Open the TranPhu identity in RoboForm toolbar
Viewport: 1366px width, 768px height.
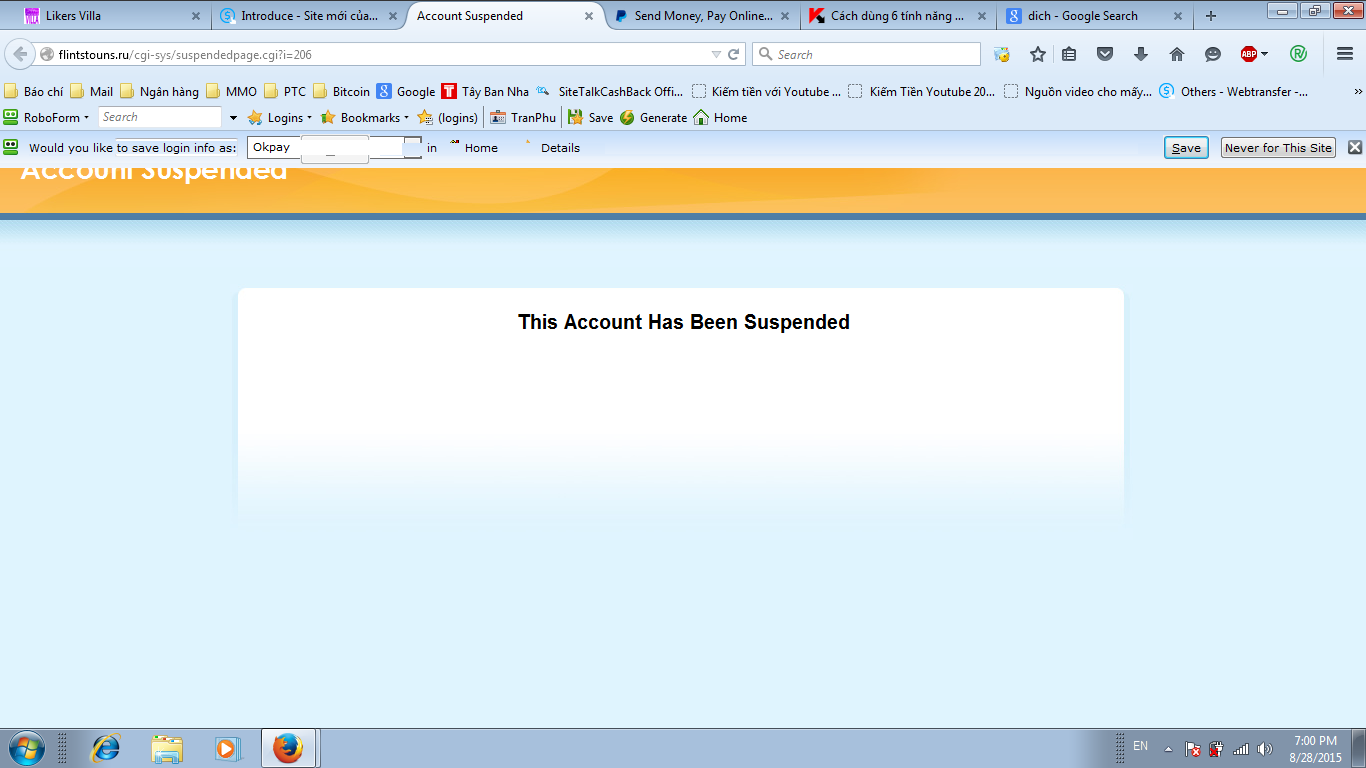pos(523,117)
